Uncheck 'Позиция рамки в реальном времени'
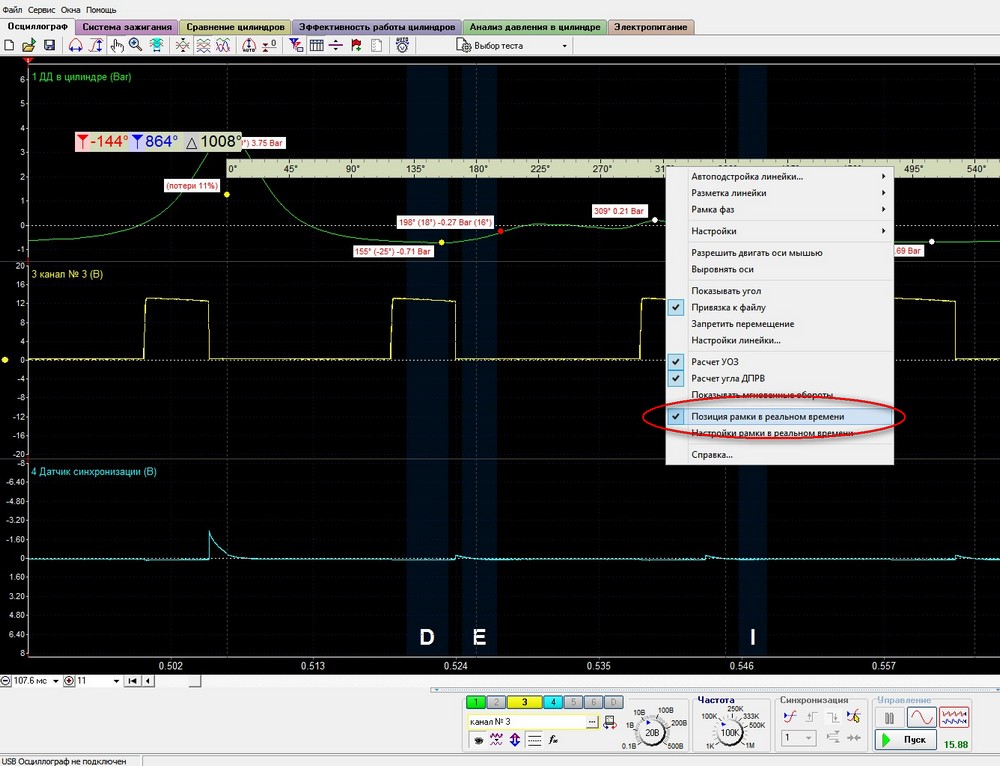Image resolution: width=1000 pixels, height=766 pixels. point(779,416)
